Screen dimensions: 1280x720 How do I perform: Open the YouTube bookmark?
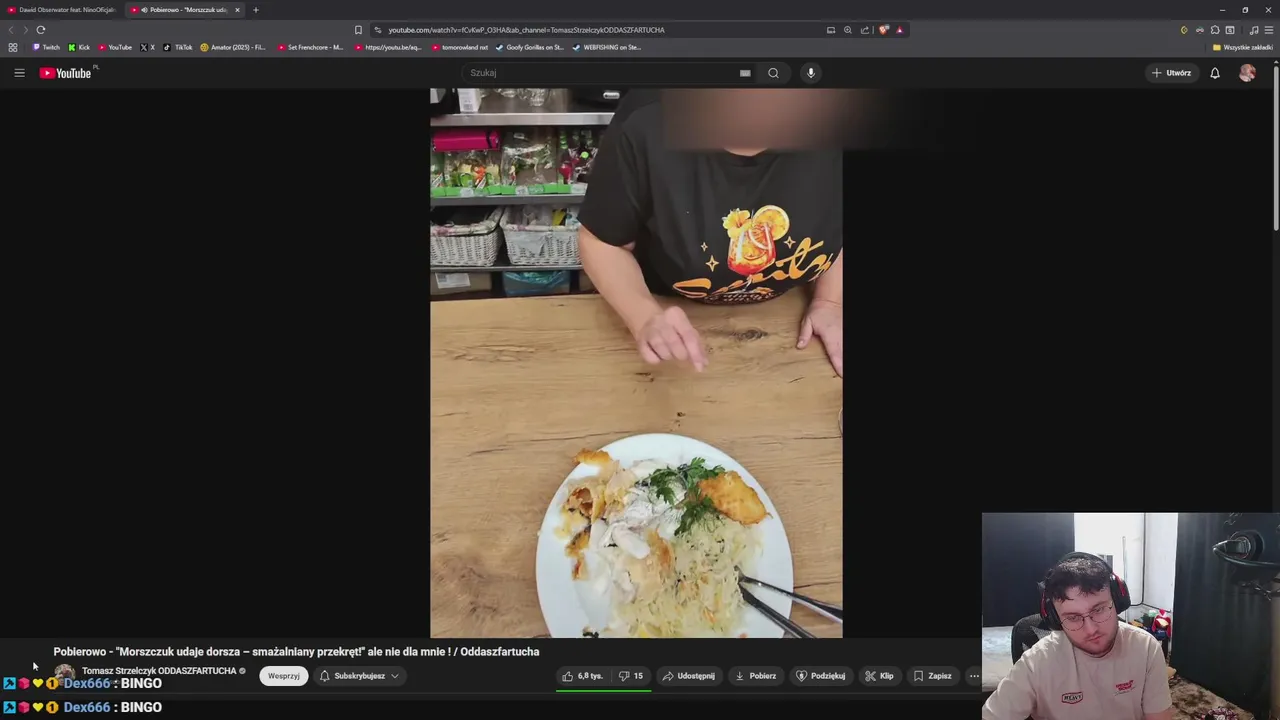click(x=115, y=47)
